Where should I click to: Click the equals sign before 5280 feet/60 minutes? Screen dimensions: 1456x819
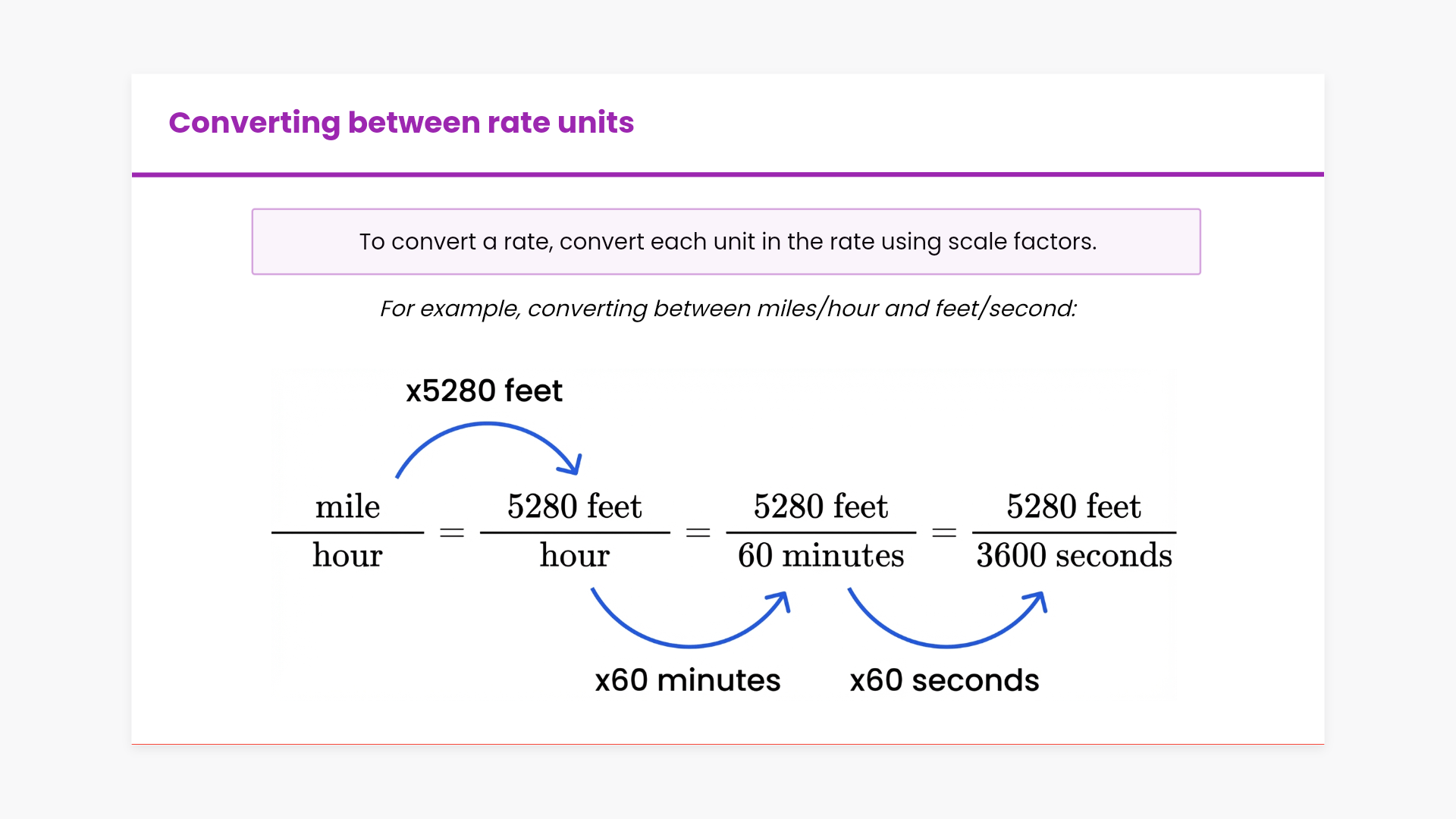tap(698, 533)
